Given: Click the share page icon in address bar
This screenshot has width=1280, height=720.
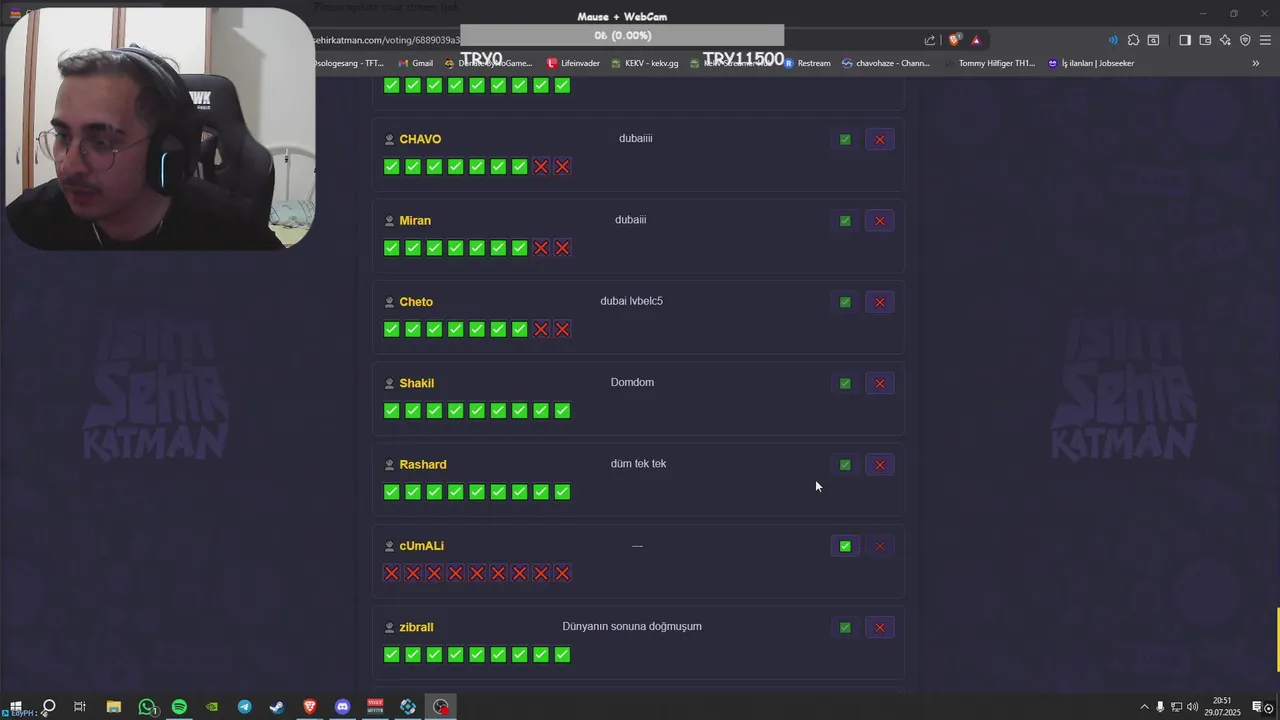Looking at the screenshot, I should tap(930, 40).
